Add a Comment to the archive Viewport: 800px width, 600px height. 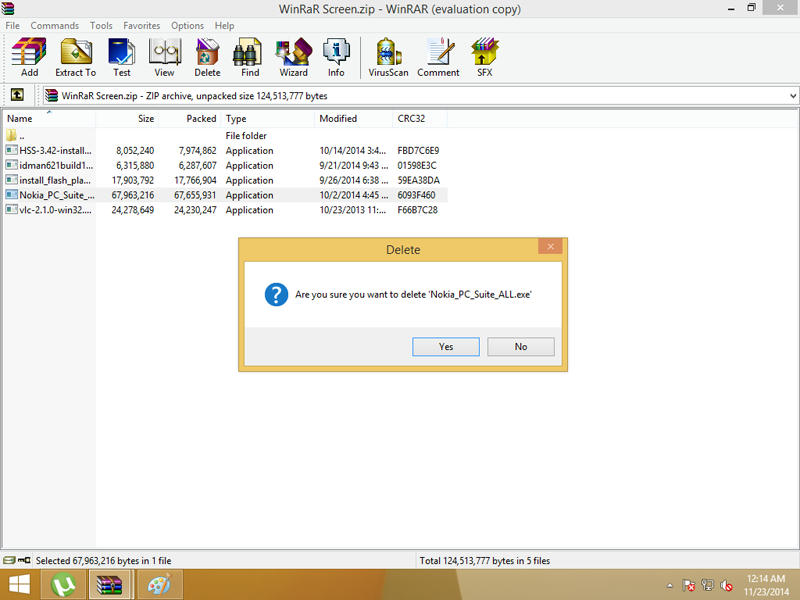pyautogui.click(x=438, y=57)
